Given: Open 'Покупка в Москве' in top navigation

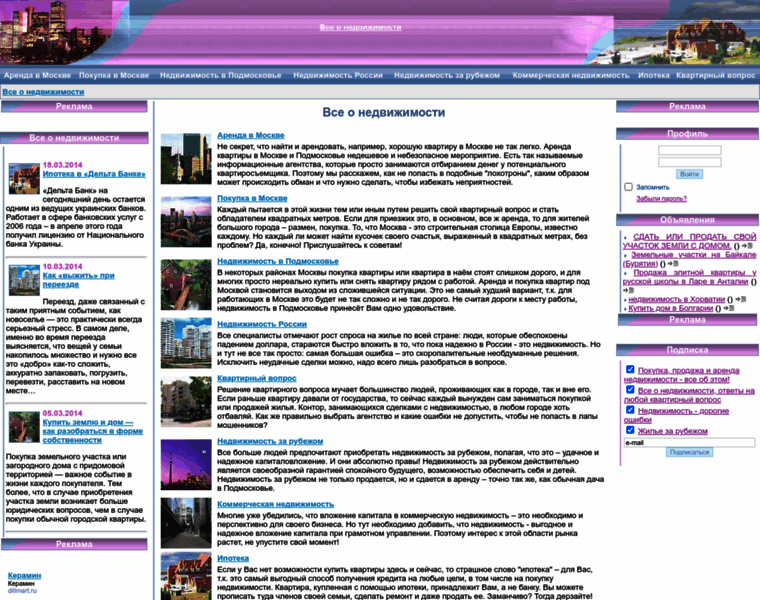Looking at the screenshot, I should (114, 75).
